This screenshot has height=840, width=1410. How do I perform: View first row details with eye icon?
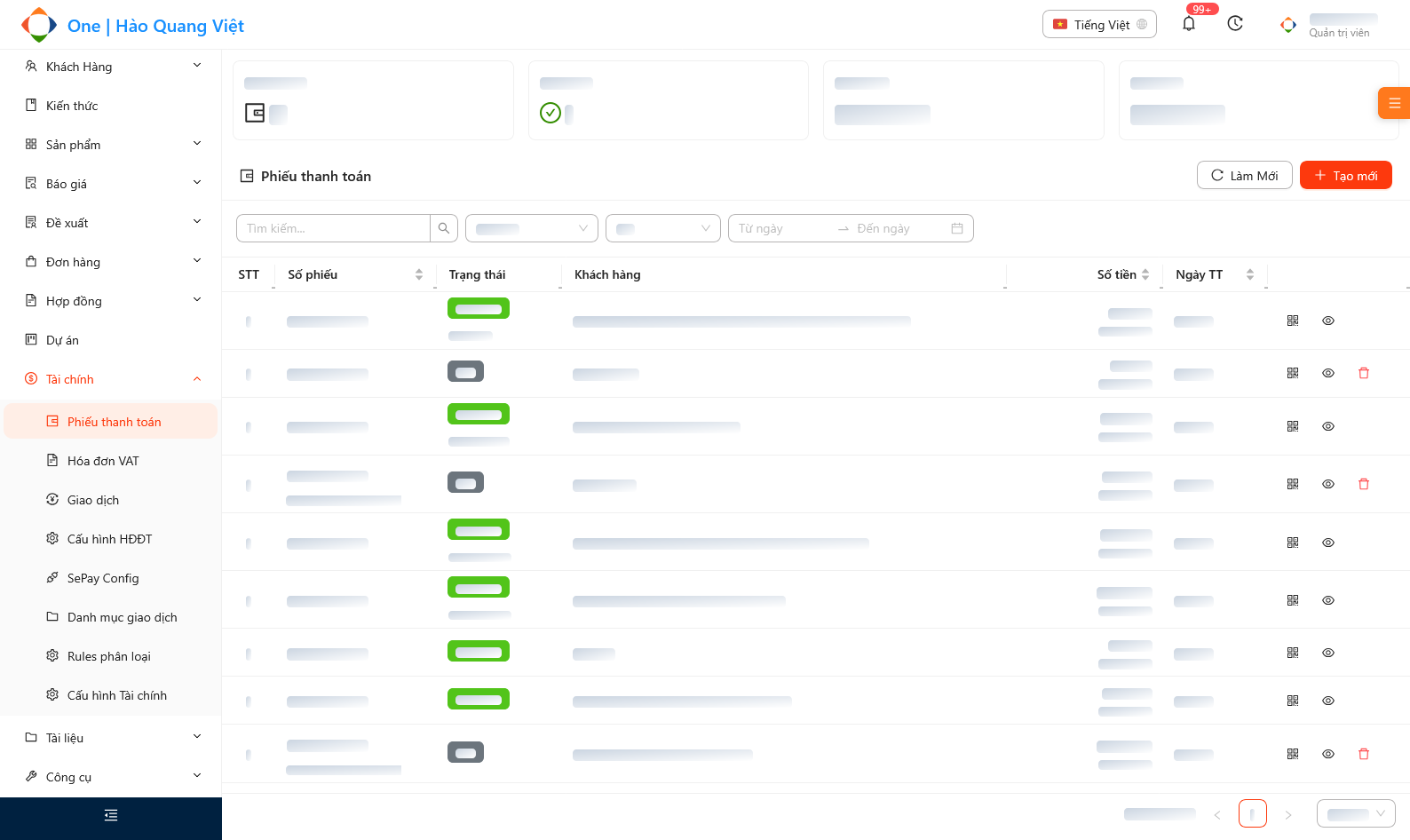[x=1328, y=321]
